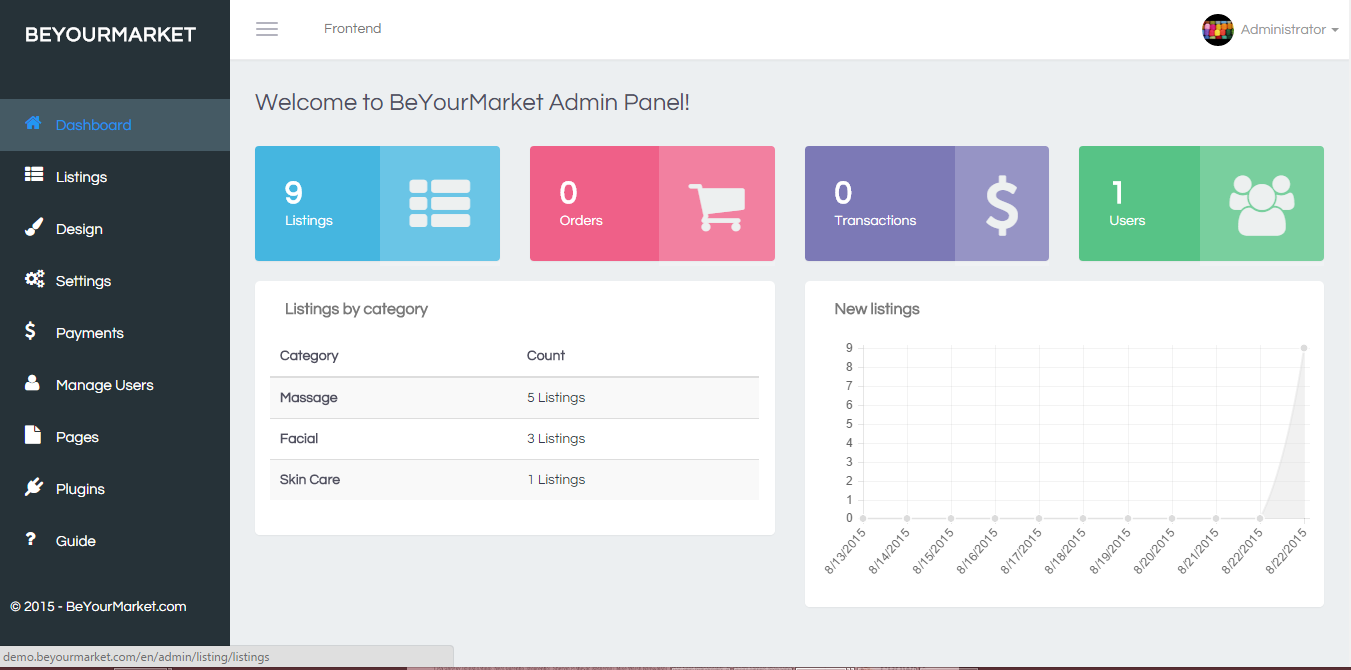Open the Payments menu item
This screenshot has width=1351, height=670.
[115, 333]
